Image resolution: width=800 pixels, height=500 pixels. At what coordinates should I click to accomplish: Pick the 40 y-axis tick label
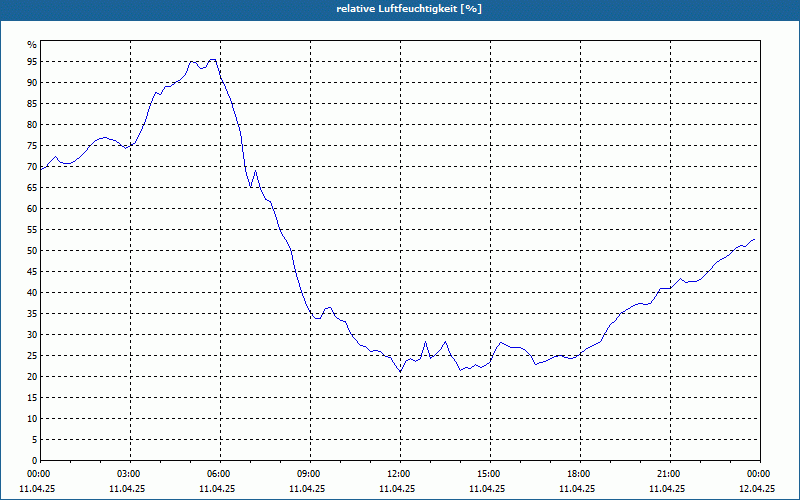(32, 293)
